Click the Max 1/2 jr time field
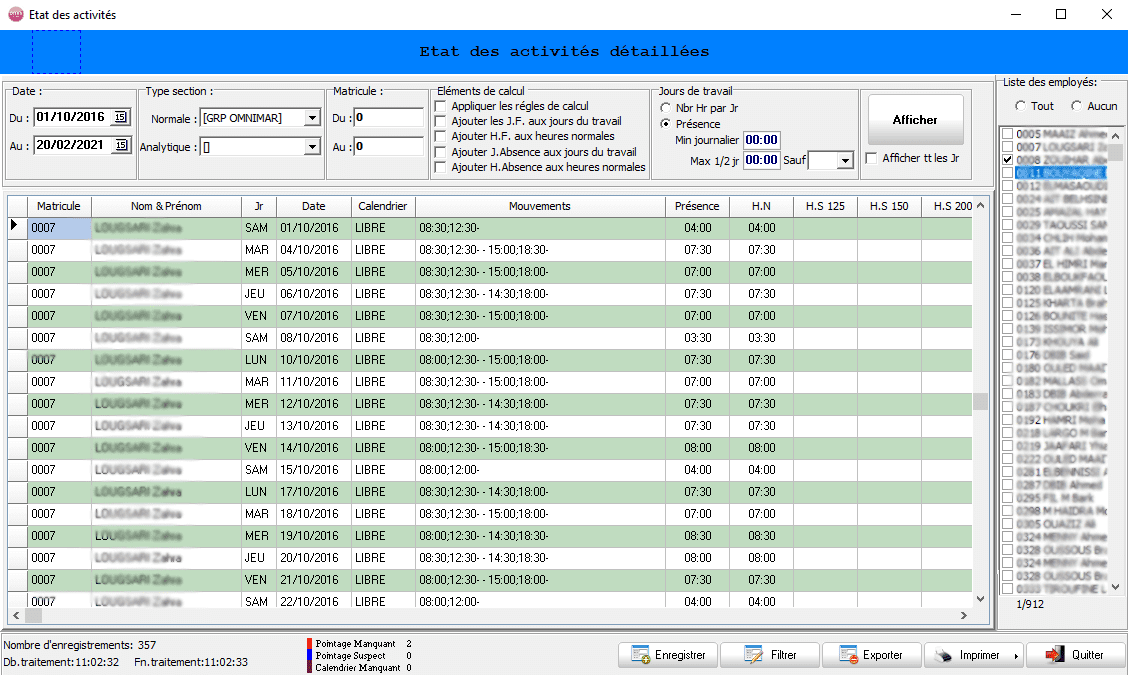Image resolution: width=1128 pixels, height=675 pixels. click(761, 160)
